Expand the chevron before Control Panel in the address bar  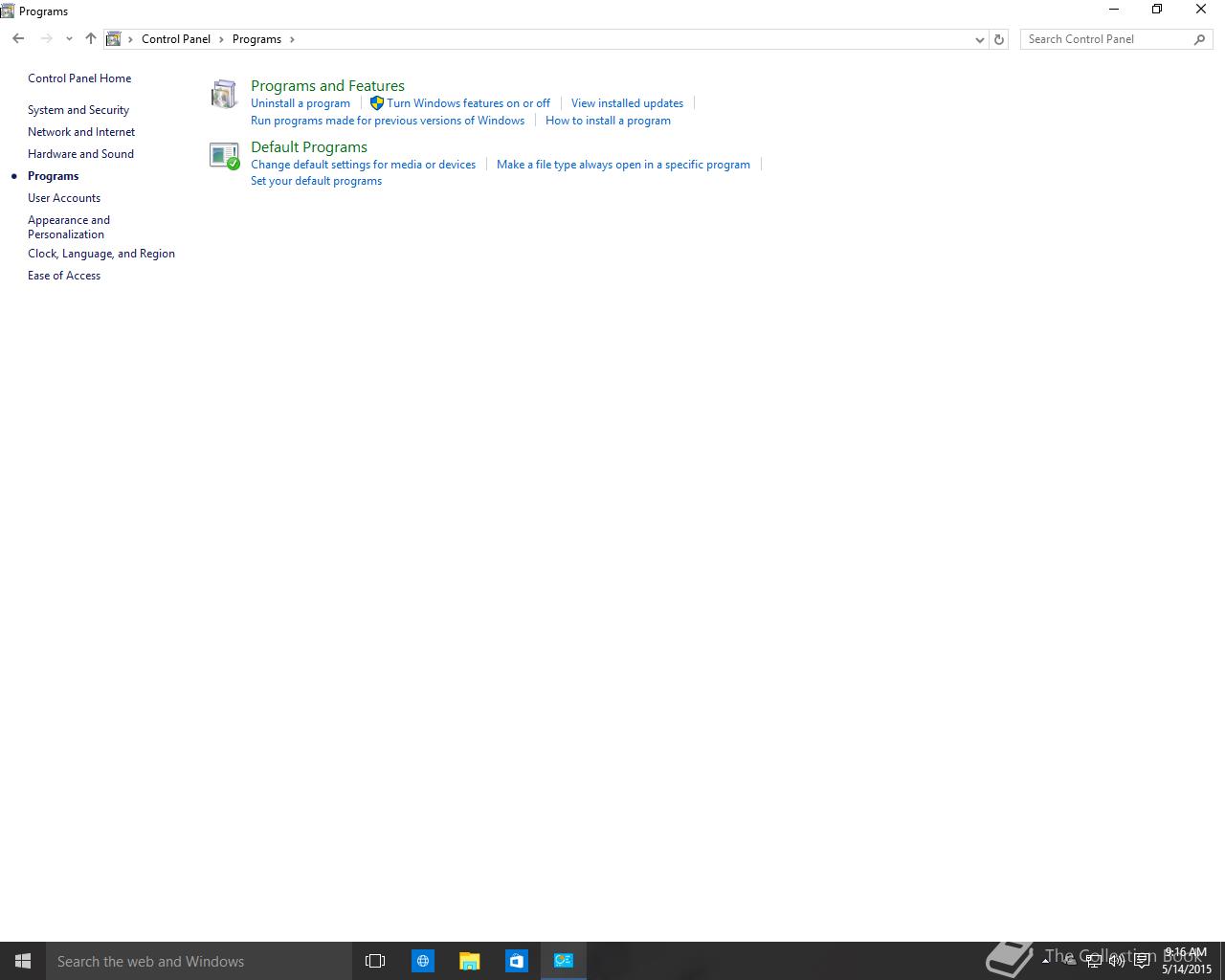(x=131, y=39)
